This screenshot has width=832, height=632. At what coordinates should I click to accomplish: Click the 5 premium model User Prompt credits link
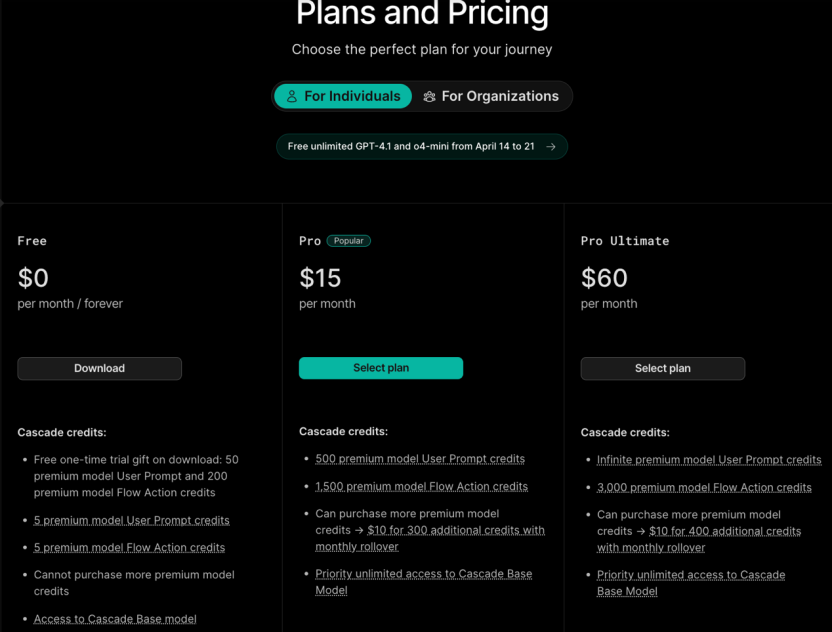[132, 520]
